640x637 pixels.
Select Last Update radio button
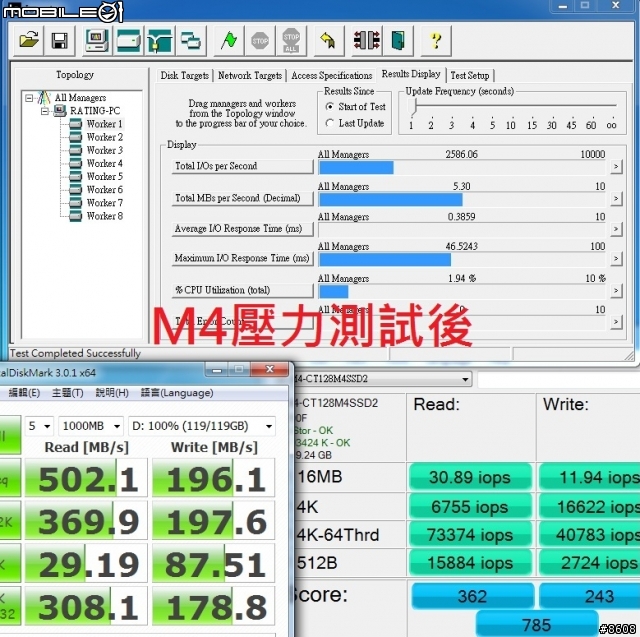[x=329, y=123]
